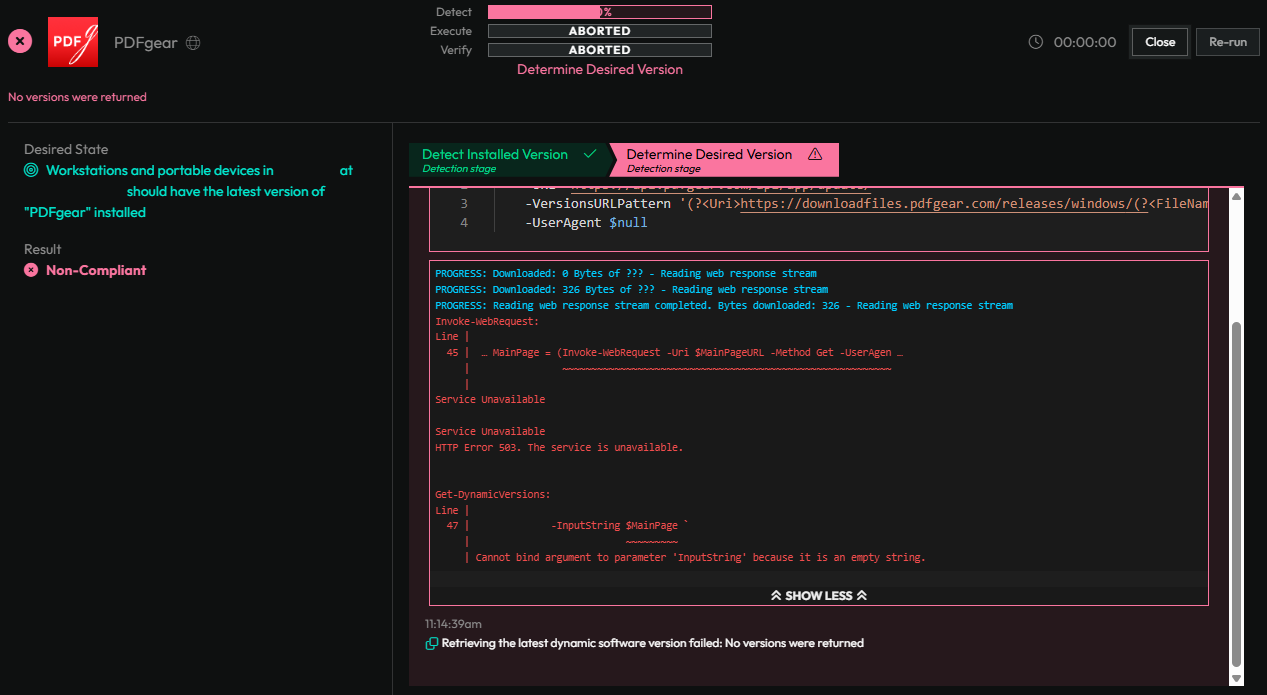
Task: Click the Detect progress bar
Action: point(599,12)
